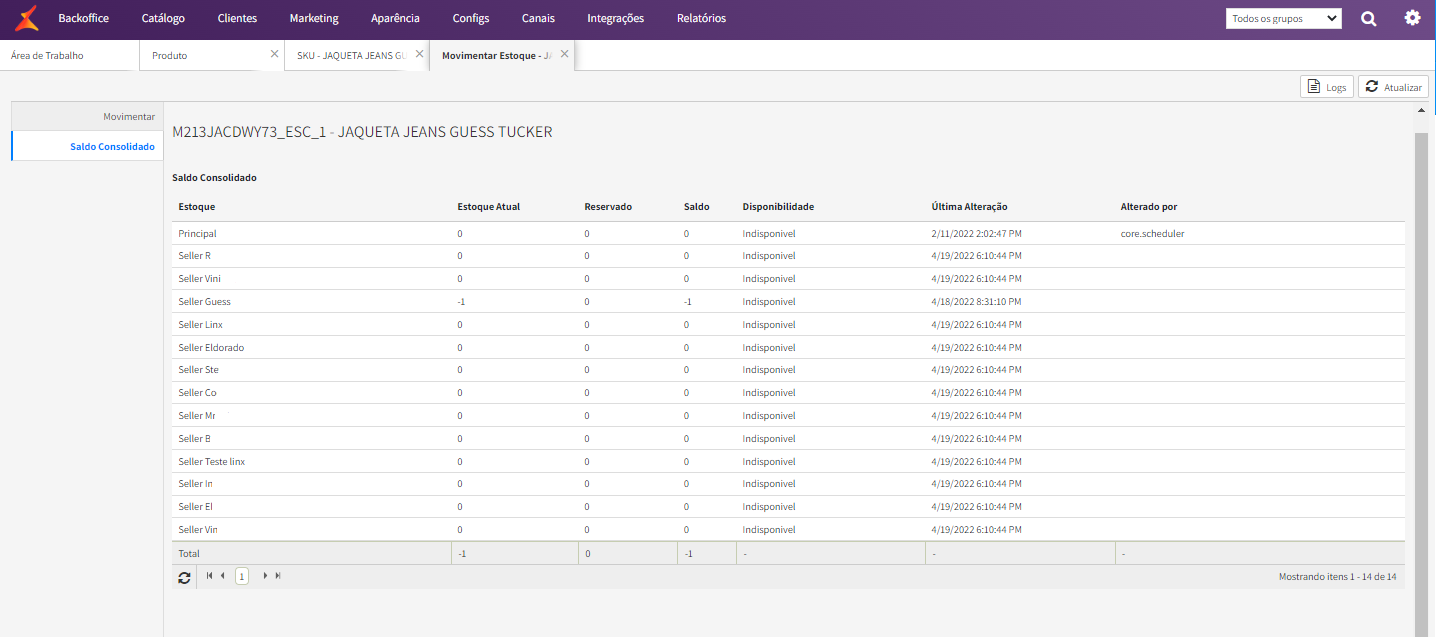Click the Atualizar button
Screen dimensions: 1436x637
coord(1393,87)
